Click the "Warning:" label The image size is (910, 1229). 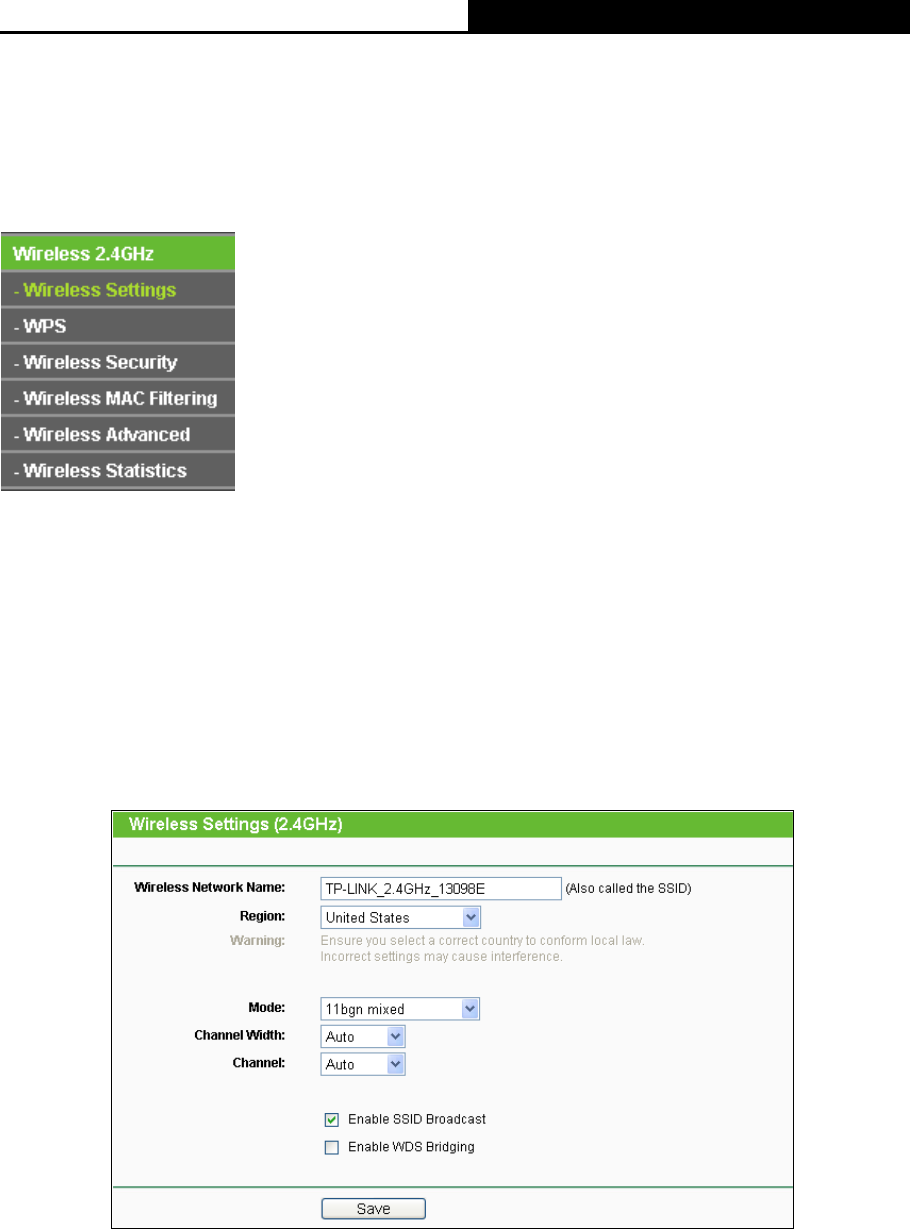(x=258, y=940)
